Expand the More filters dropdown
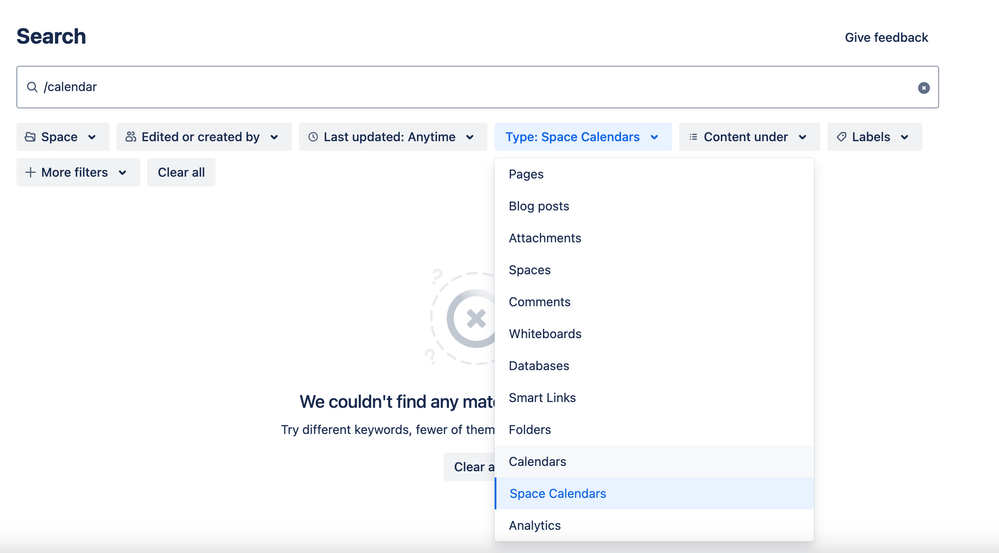 (78, 173)
